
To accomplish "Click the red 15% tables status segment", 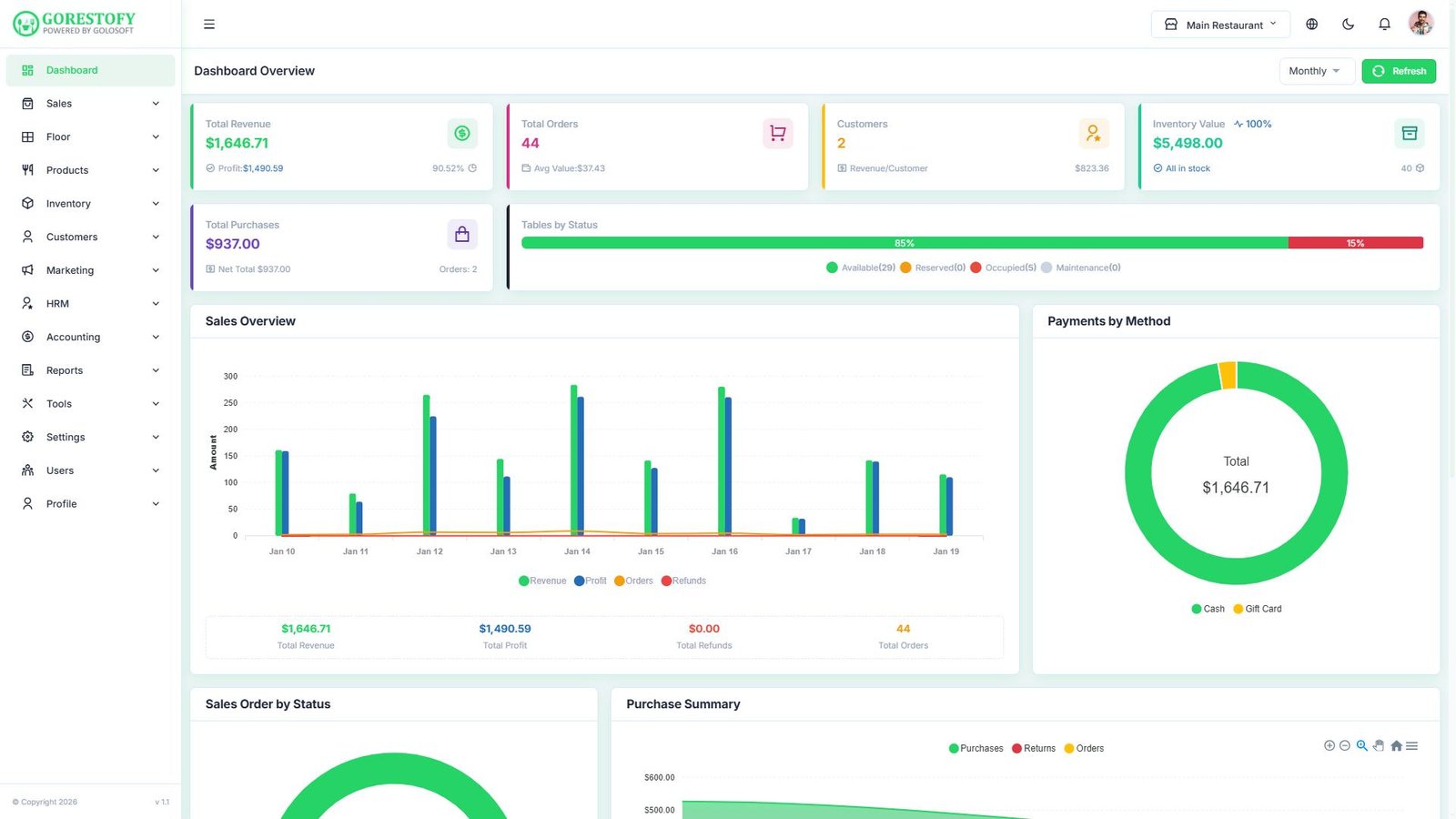I will pos(1356,243).
